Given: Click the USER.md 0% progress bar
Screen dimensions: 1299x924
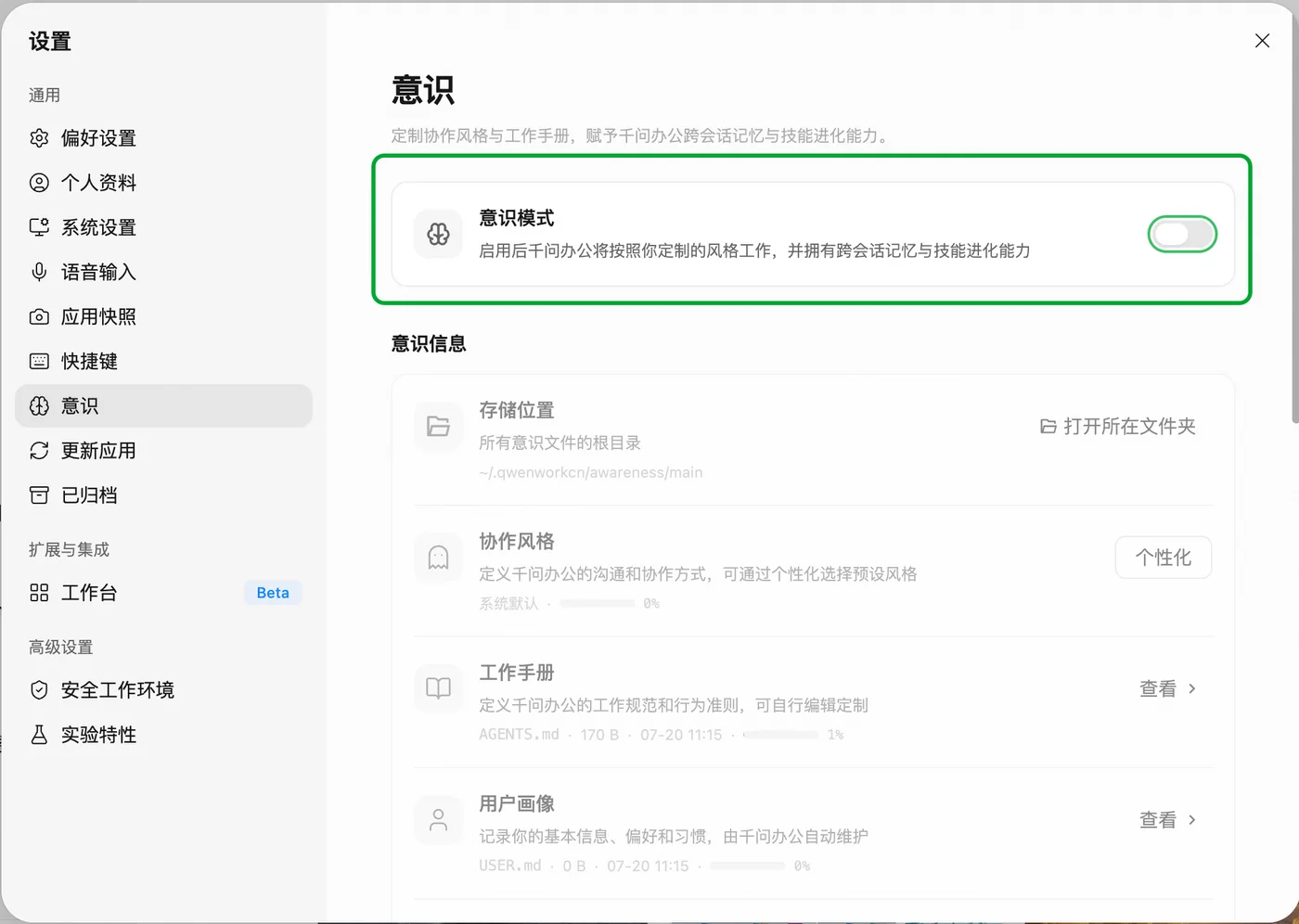Looking at the screenshot, I should coord(748,866).
